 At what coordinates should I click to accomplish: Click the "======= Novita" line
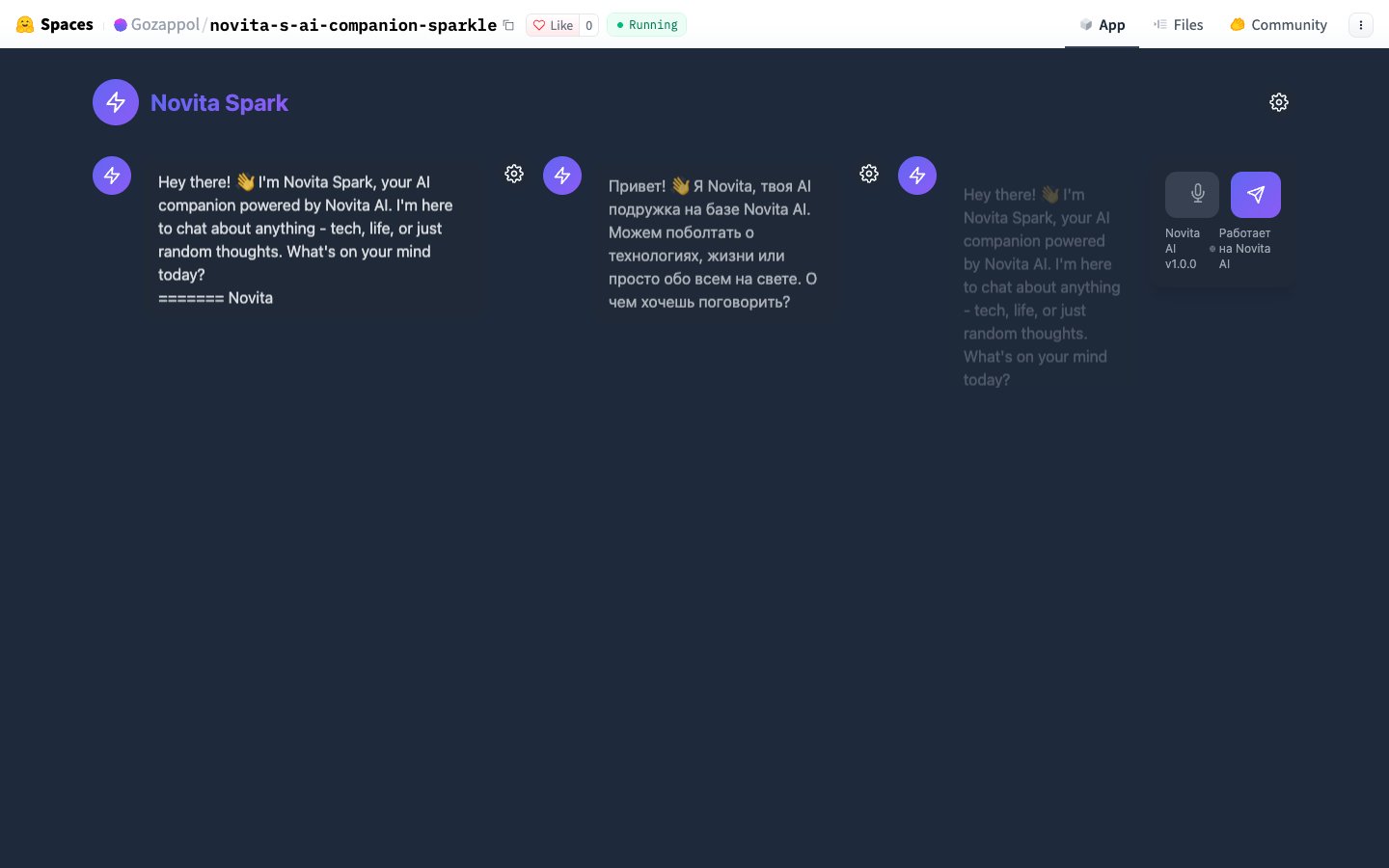[x=215, y=298]
